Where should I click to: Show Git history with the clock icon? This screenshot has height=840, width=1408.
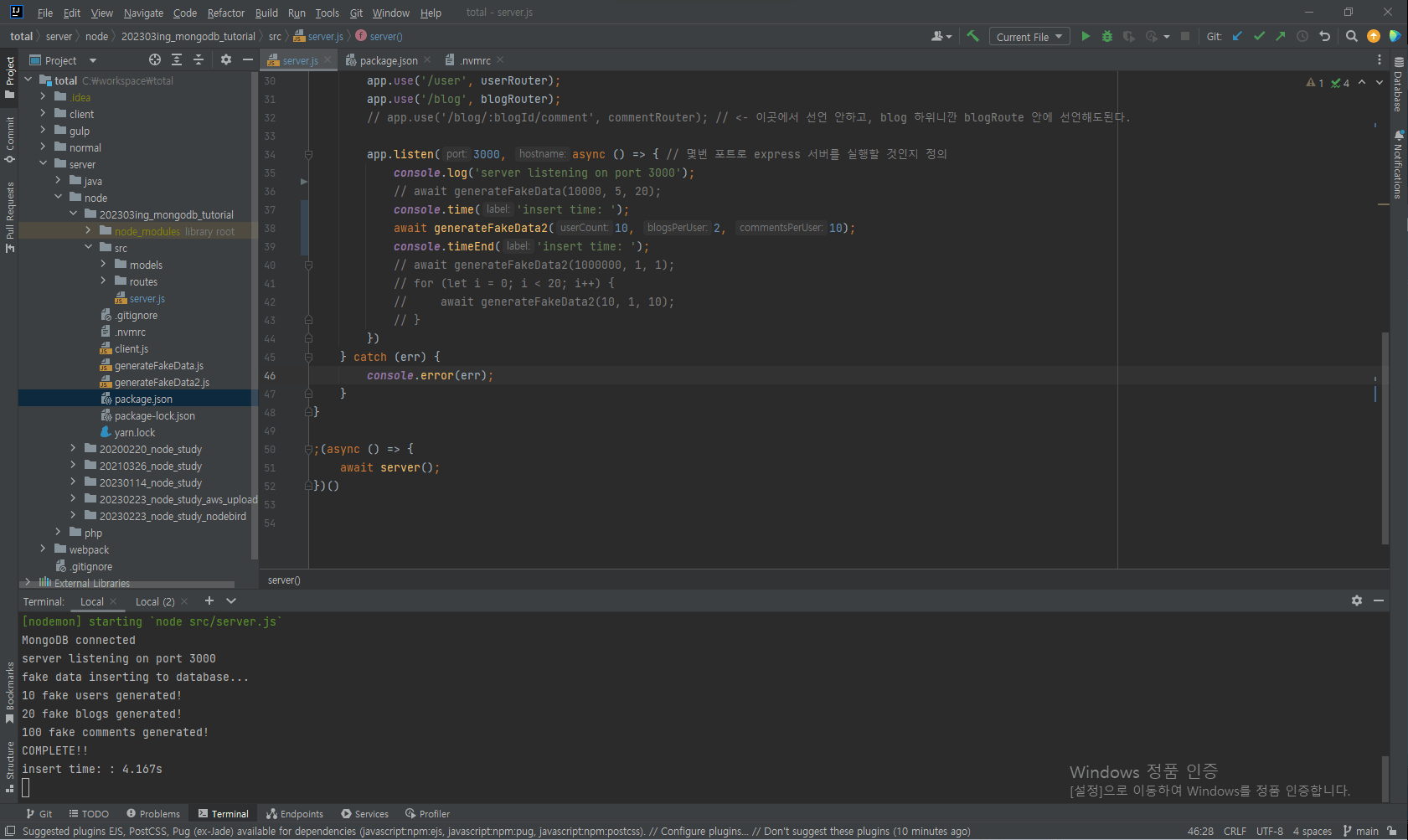[1302, 36]
